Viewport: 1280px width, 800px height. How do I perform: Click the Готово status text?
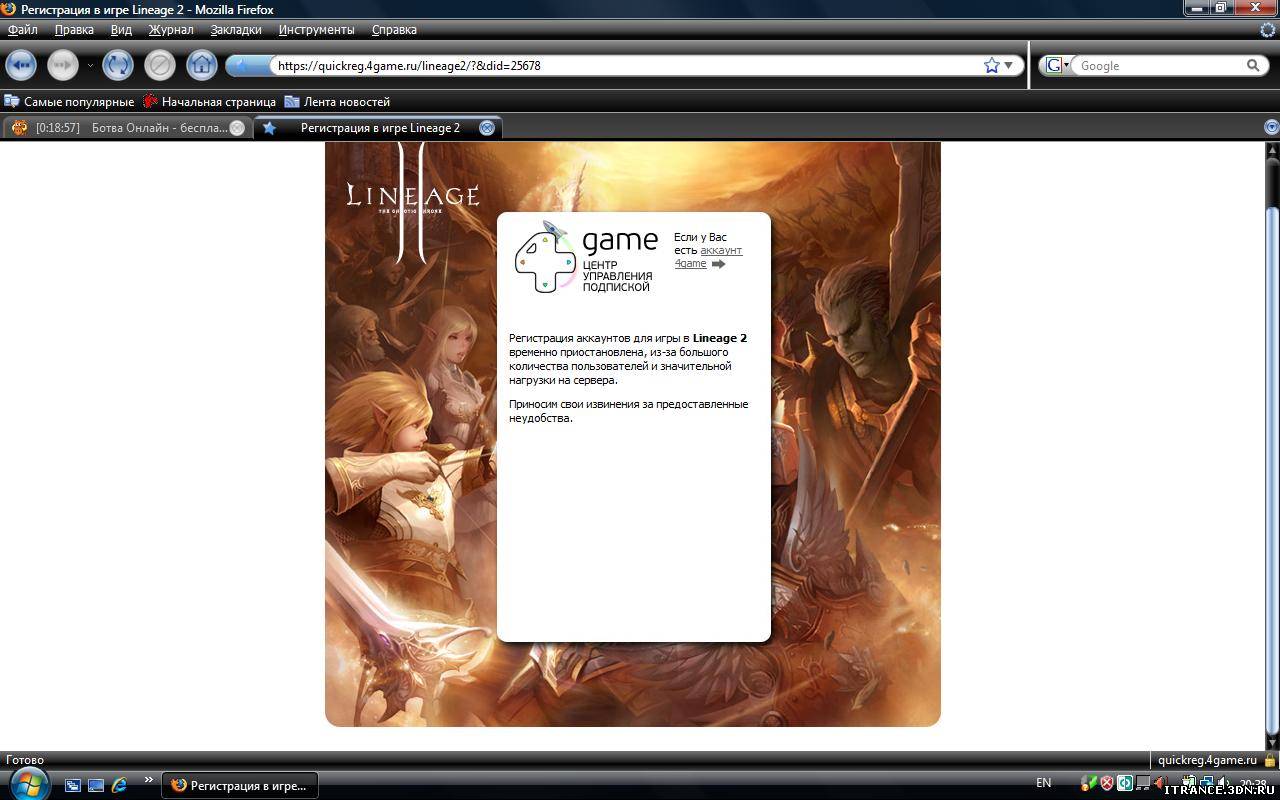[x=25, y=760]
